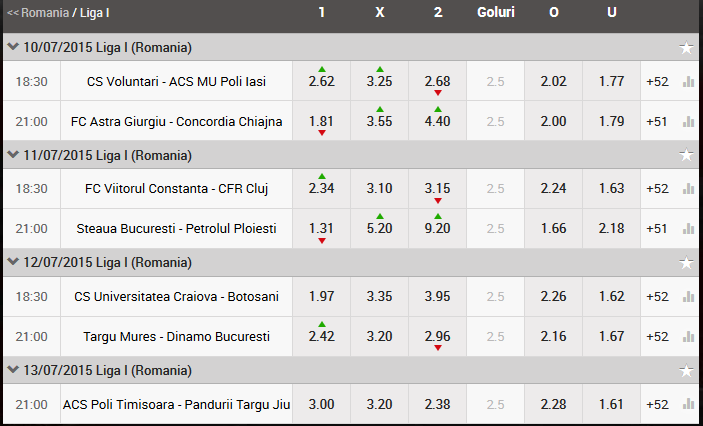Open statistics chart for Astra Giurgiu match
This screenshot has width=703, height=426.
click(688, 121)
